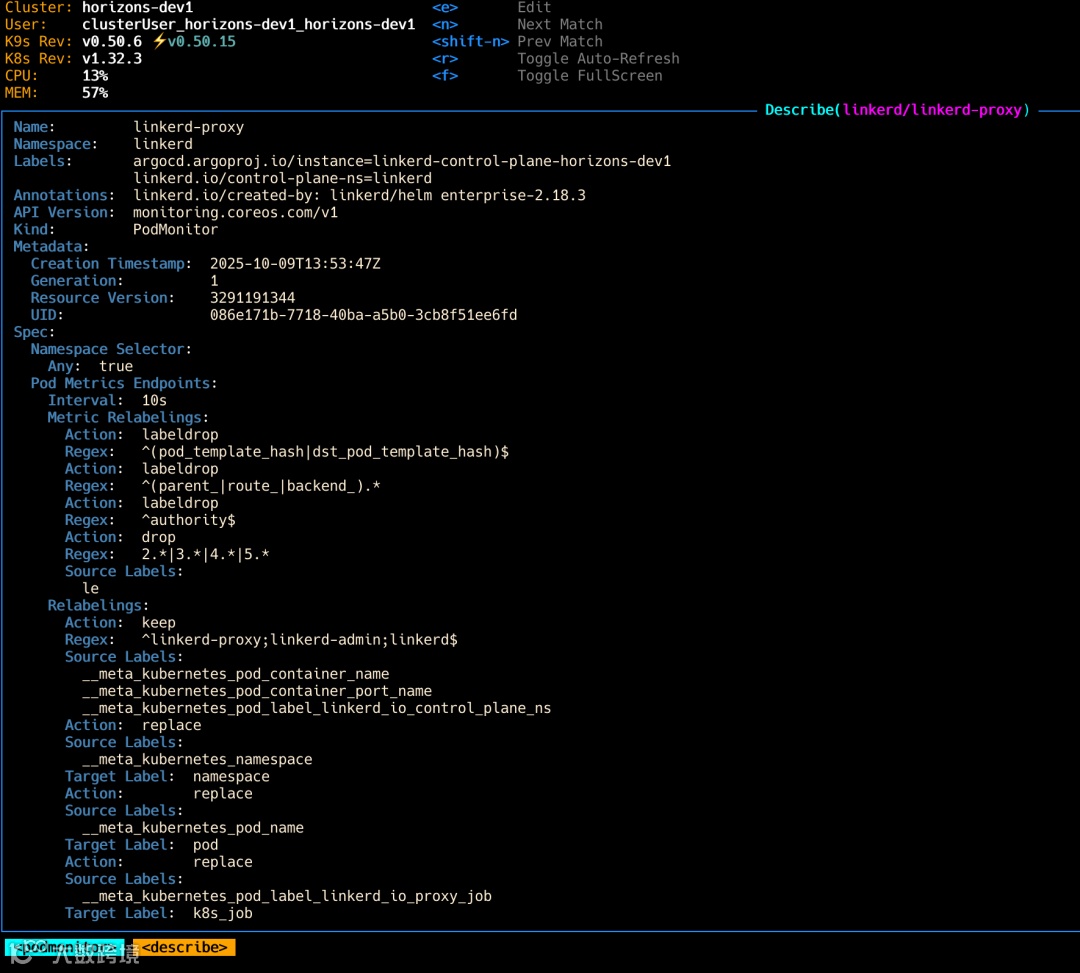Select the <describe> breadcrumb

(x=184, y=948)
